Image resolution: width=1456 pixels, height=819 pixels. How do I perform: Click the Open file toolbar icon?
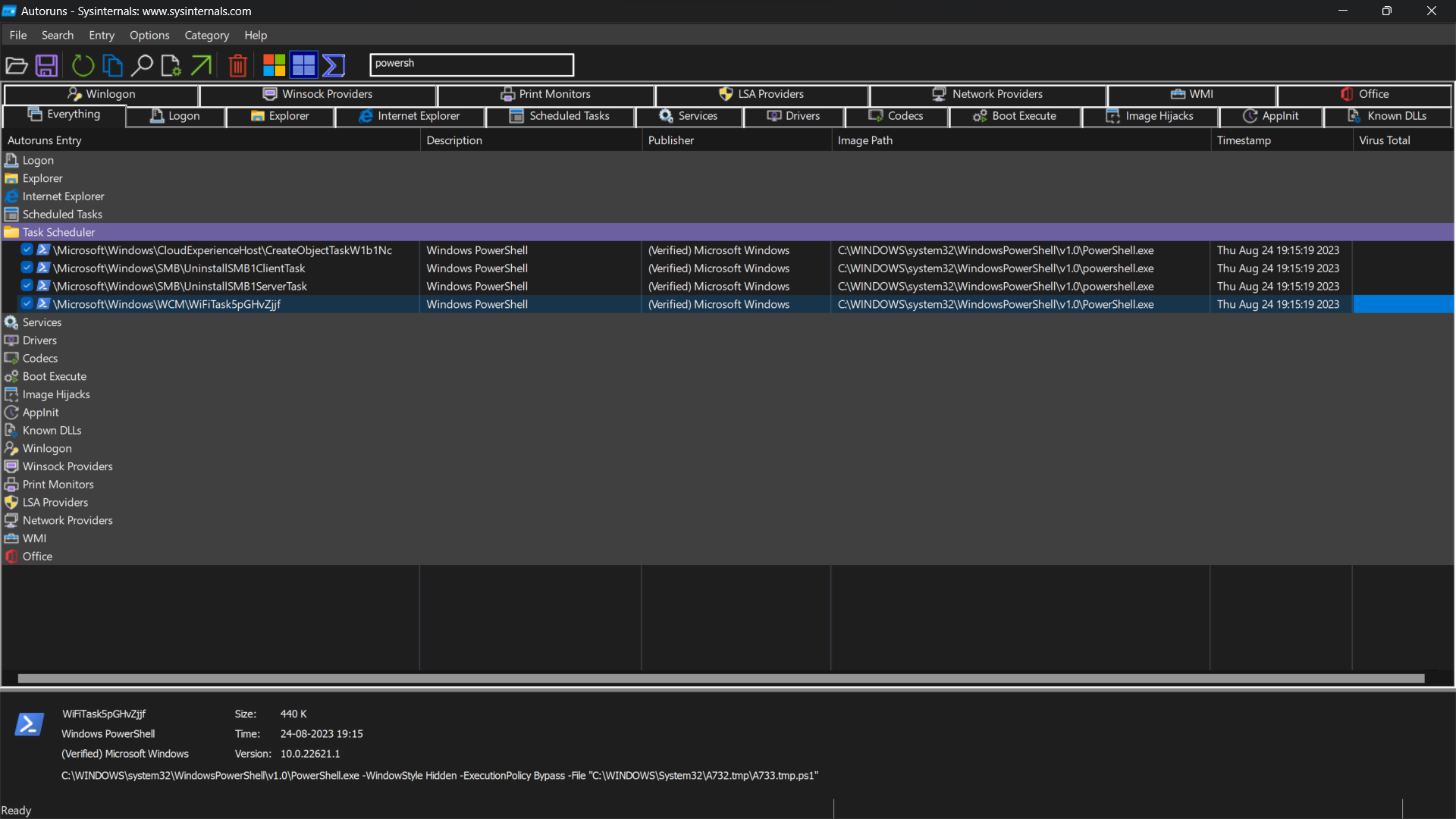(x=17, y=66)
